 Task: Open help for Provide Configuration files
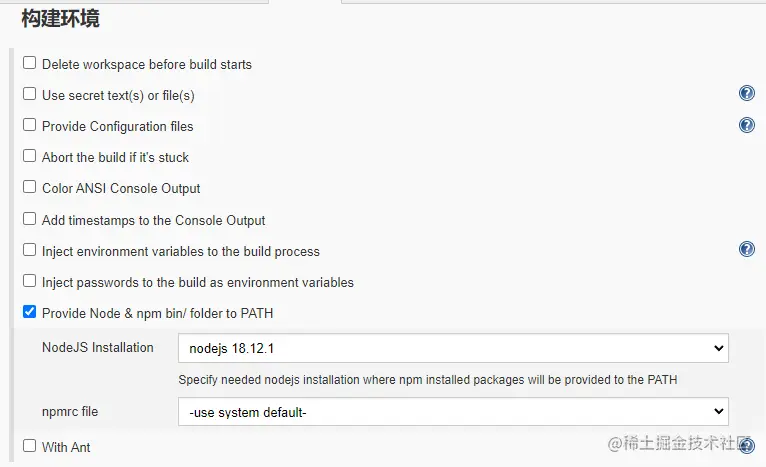[746, 125]
